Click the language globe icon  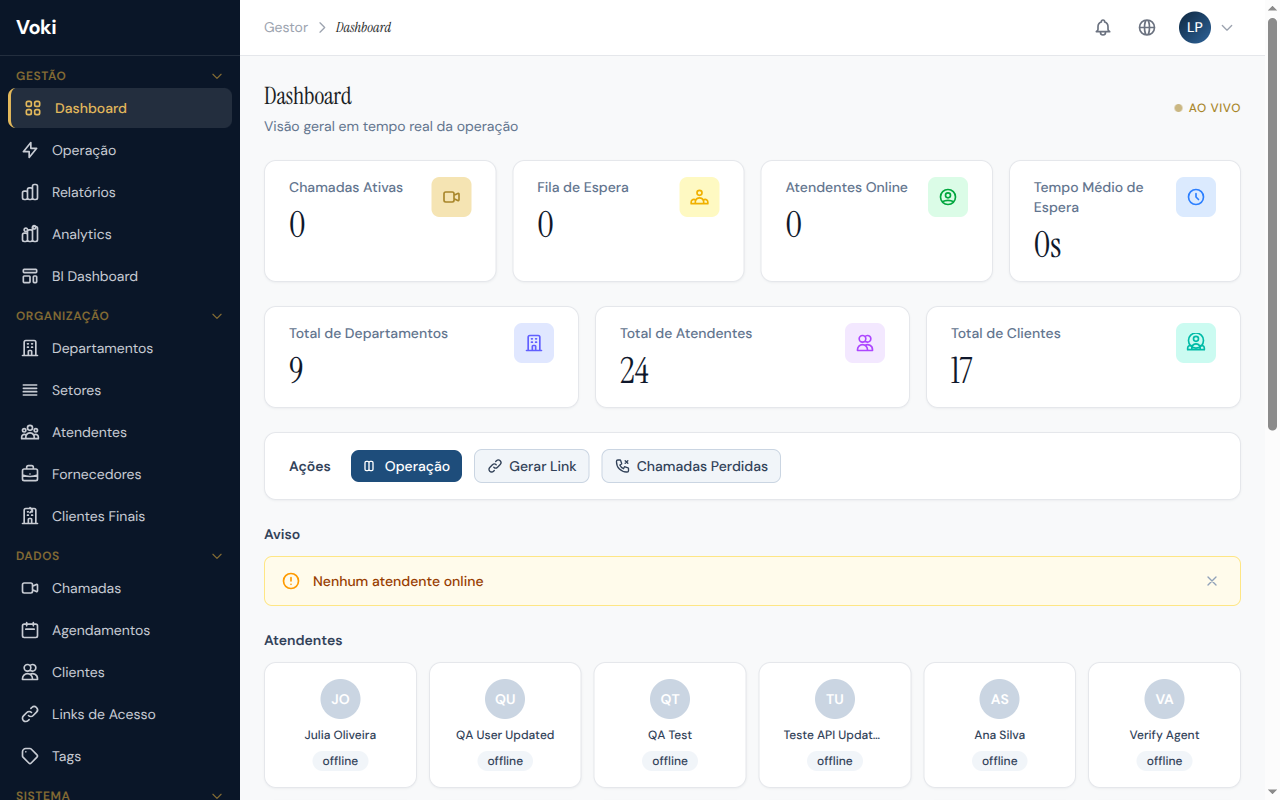[x=1147, y=27]
